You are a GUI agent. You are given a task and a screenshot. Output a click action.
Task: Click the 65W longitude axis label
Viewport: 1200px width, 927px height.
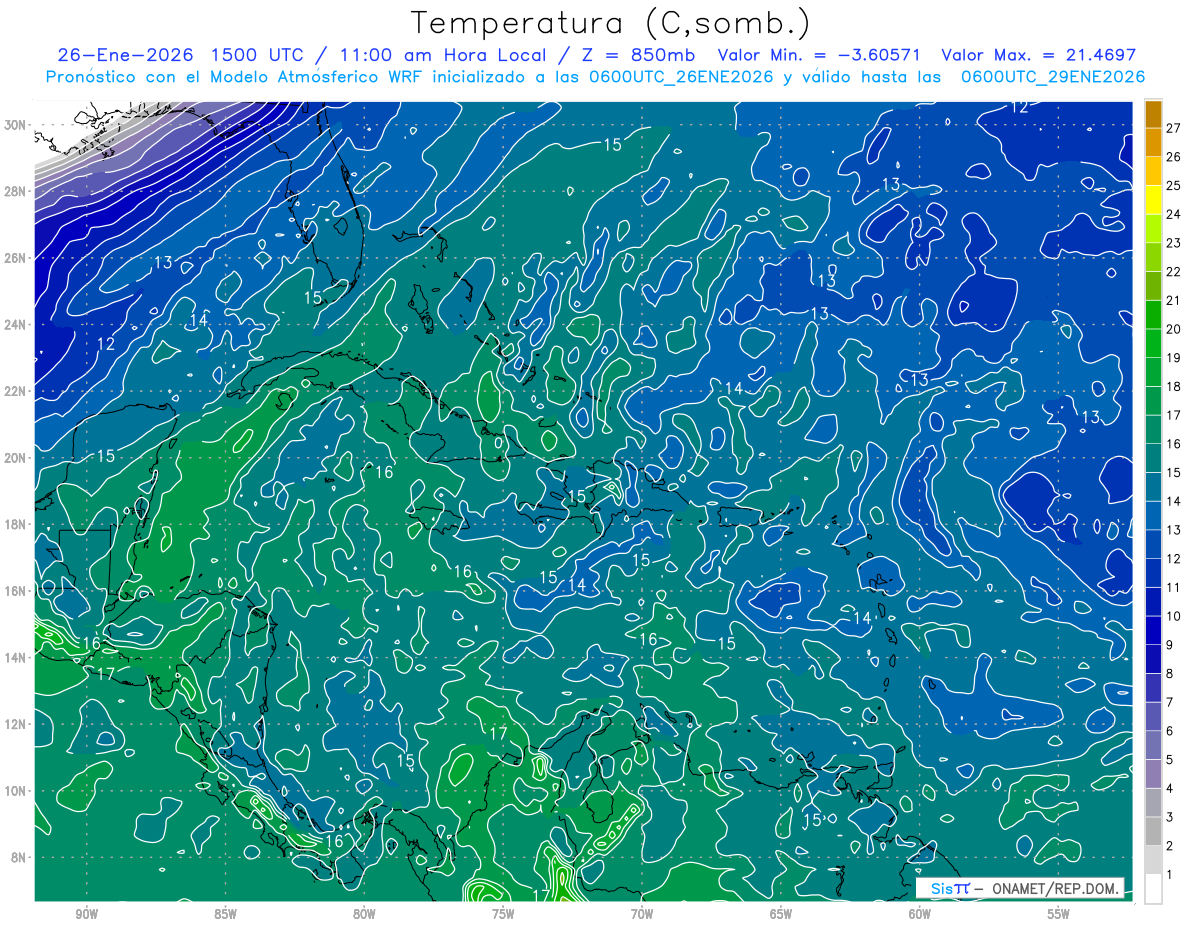[781, 914]
